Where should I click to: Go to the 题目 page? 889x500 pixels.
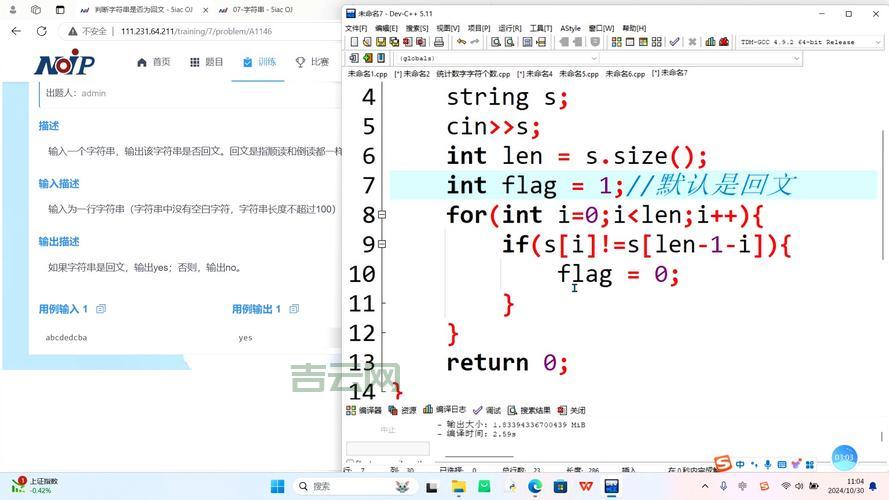pyautogui.click(x=207, y=62)
